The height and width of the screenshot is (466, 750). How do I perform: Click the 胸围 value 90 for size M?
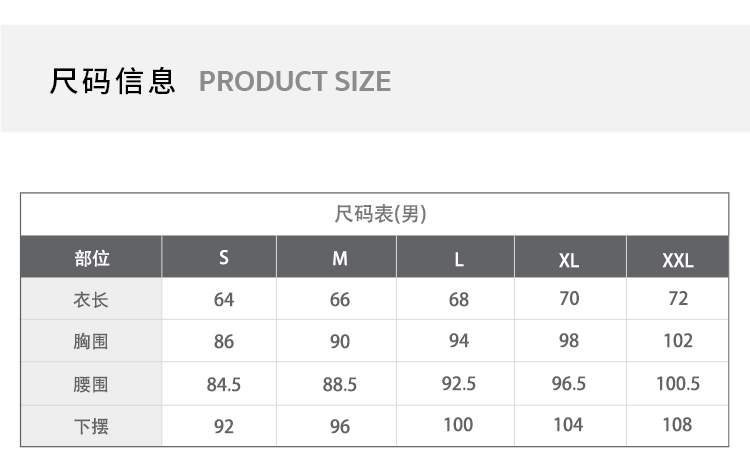coord(340,342)
